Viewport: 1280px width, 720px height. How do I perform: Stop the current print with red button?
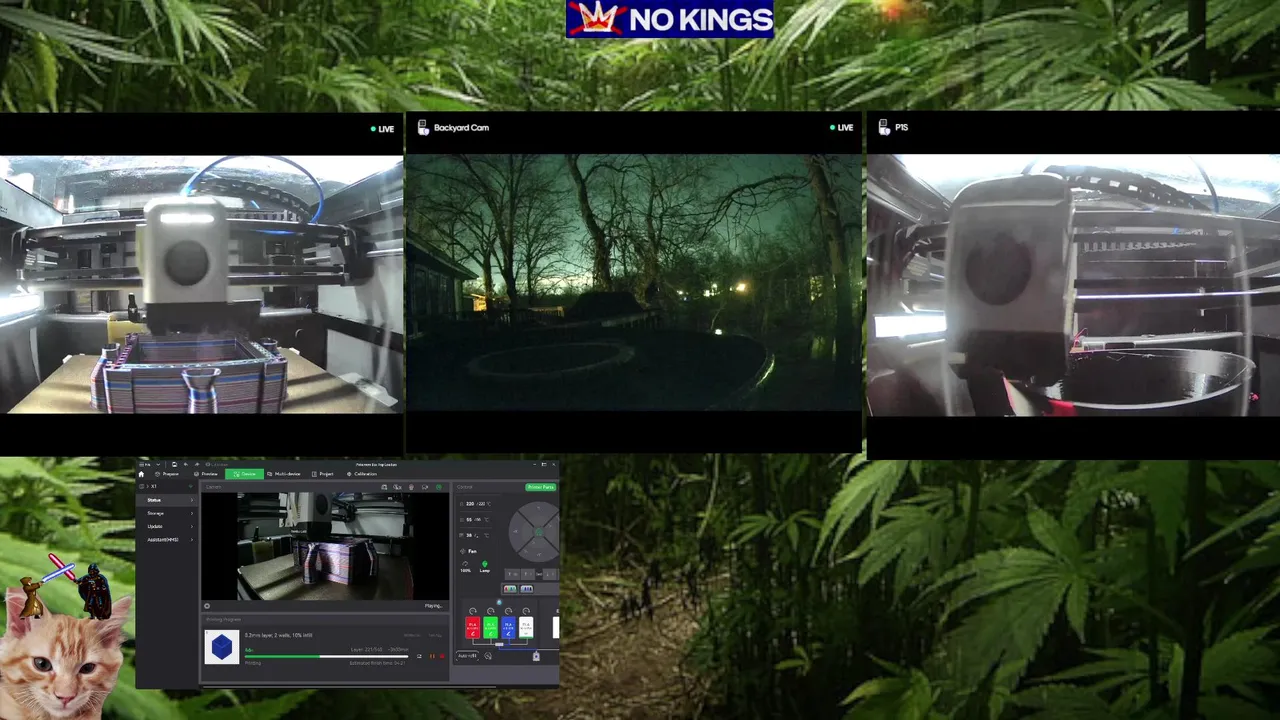[442, 656]
